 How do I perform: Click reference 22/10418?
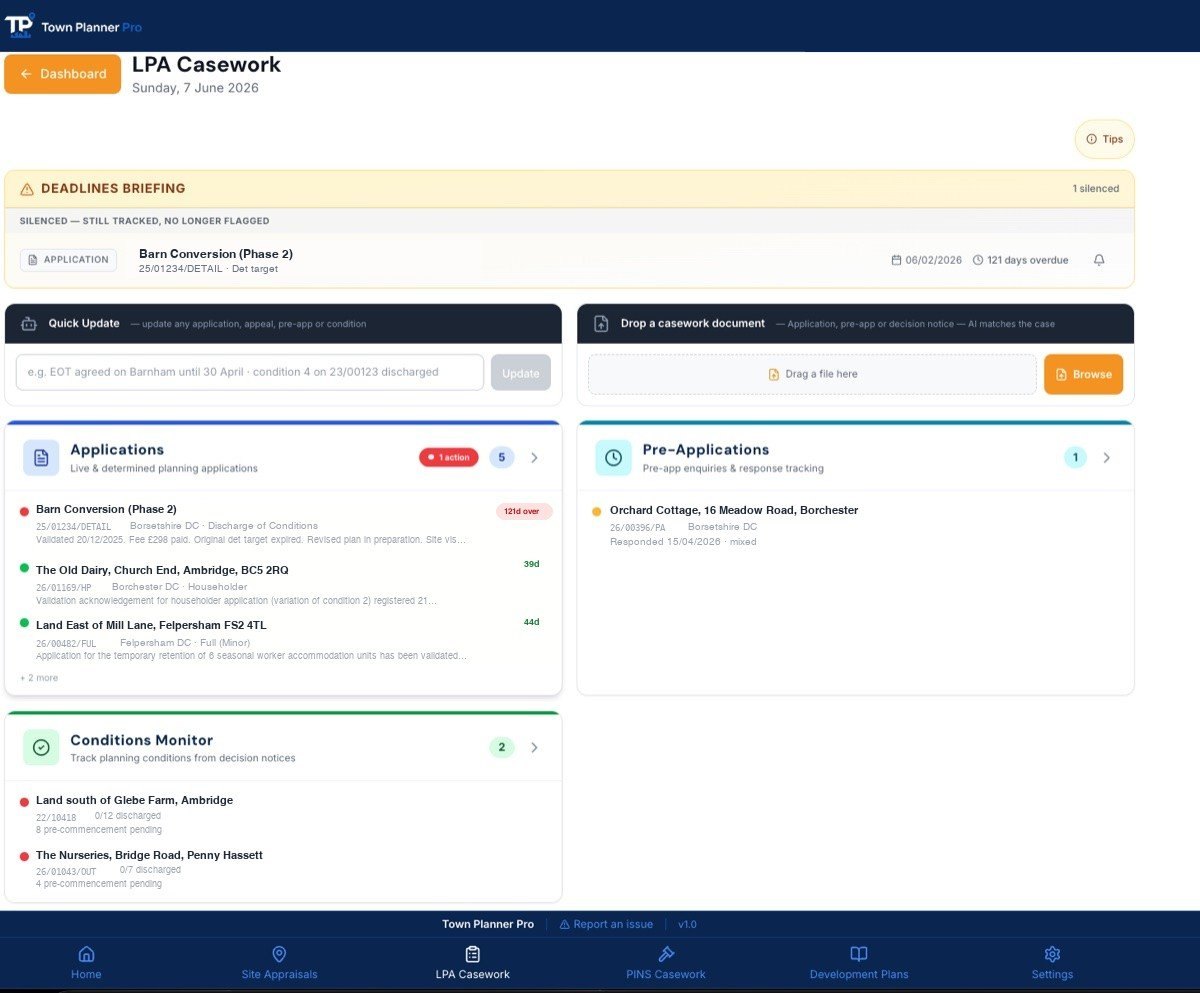pyautogui.click(x=56, y=817)
